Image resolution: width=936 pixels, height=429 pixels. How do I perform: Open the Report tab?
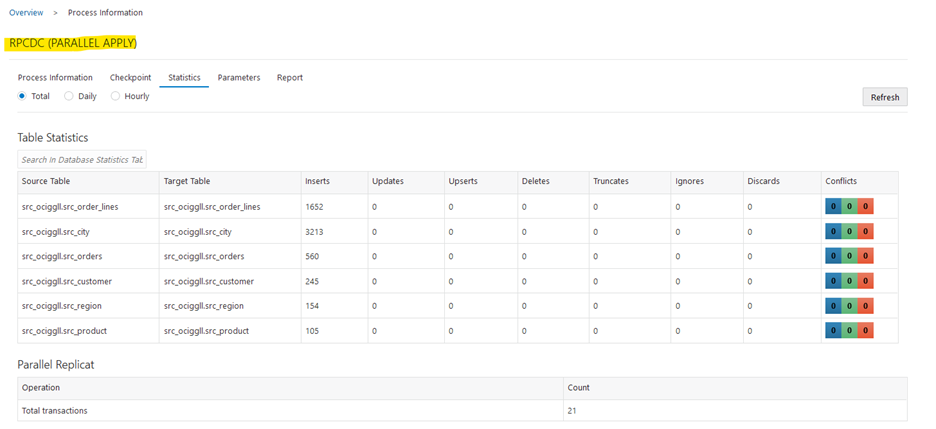(x=290, y=77)
